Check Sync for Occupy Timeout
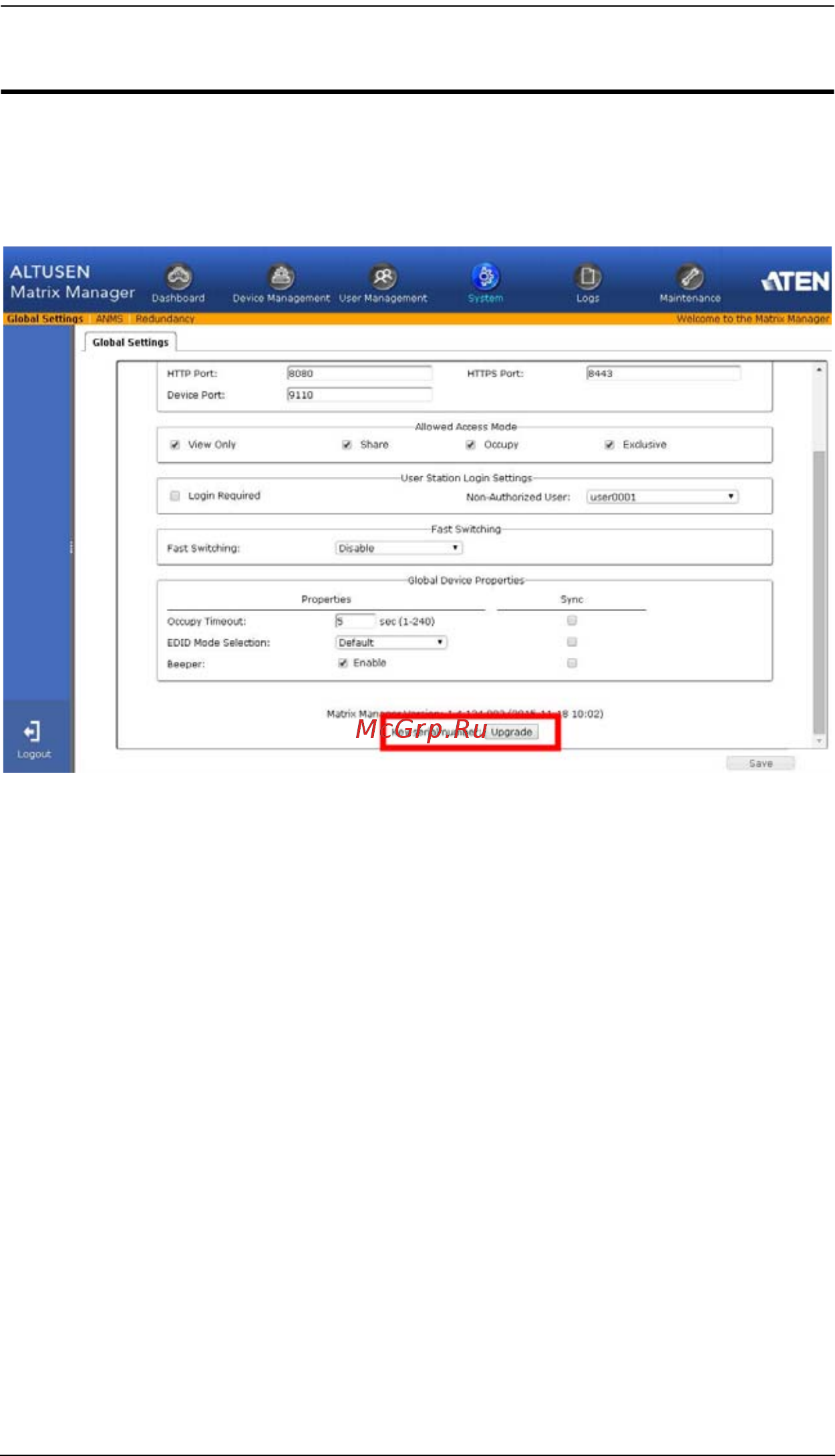 click(x=572, y=620)
